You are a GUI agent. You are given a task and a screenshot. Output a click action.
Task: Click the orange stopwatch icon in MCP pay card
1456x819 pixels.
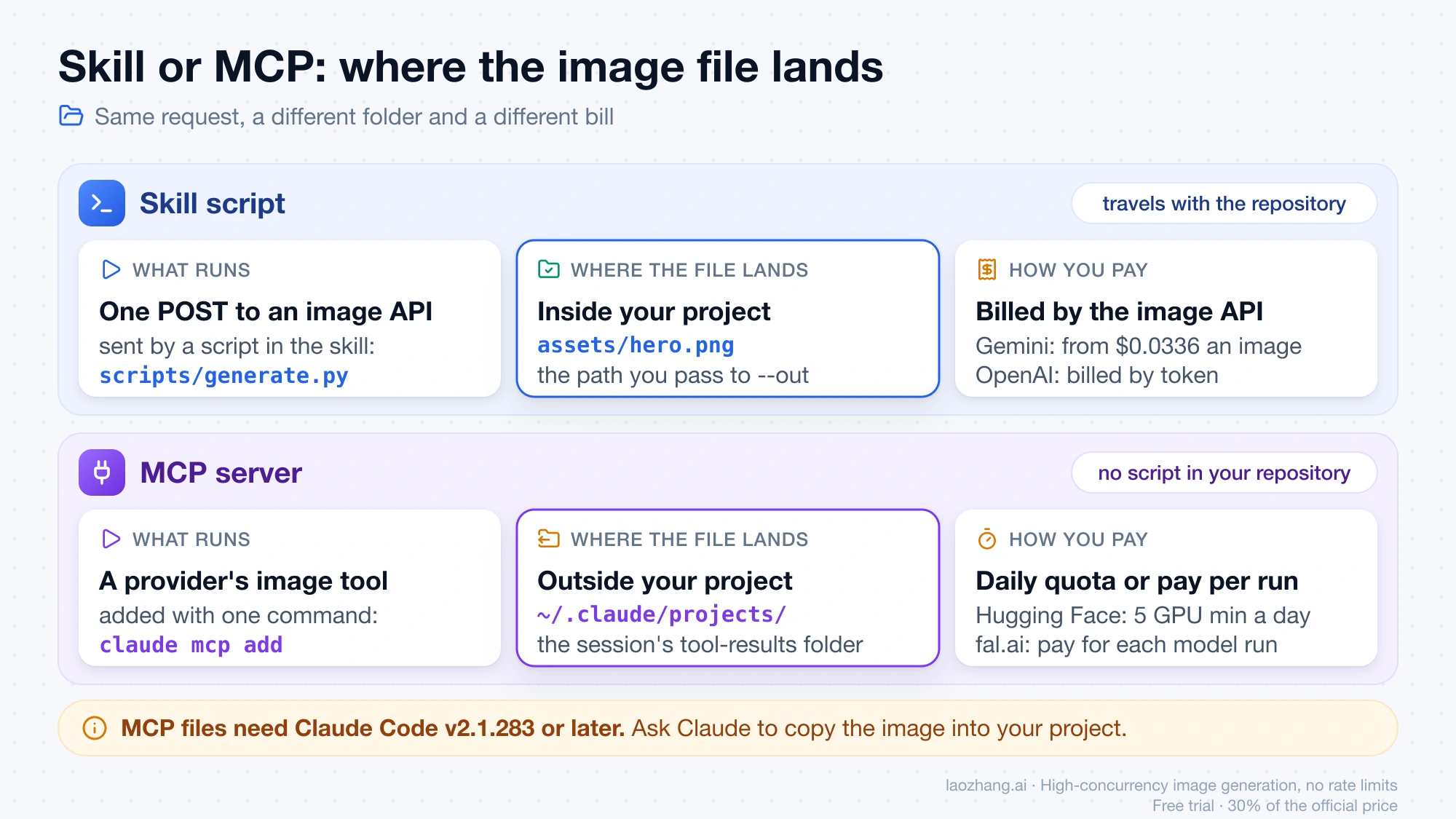(987, 539)
